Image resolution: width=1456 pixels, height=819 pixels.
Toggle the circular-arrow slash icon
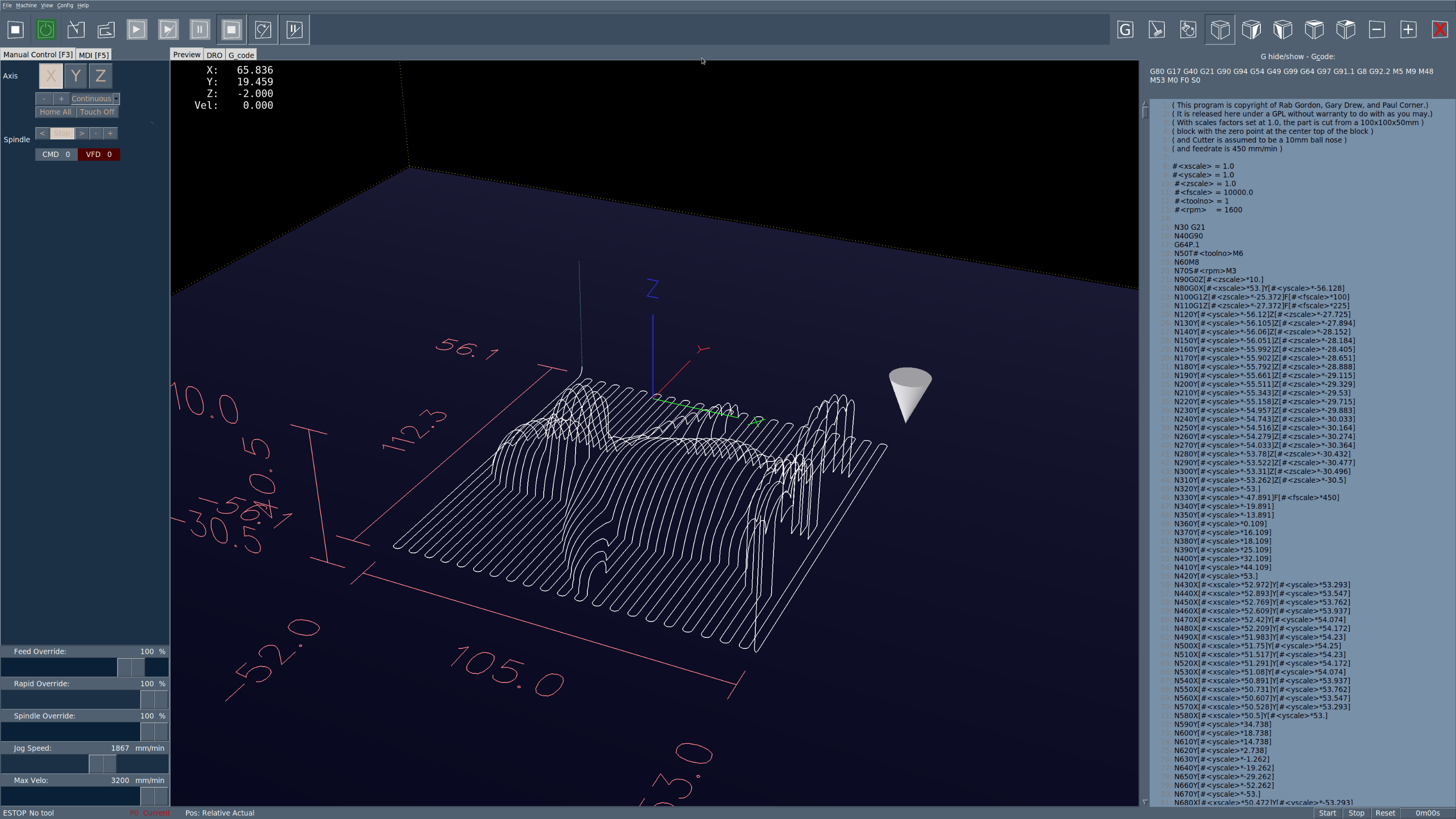click(263, 30)
